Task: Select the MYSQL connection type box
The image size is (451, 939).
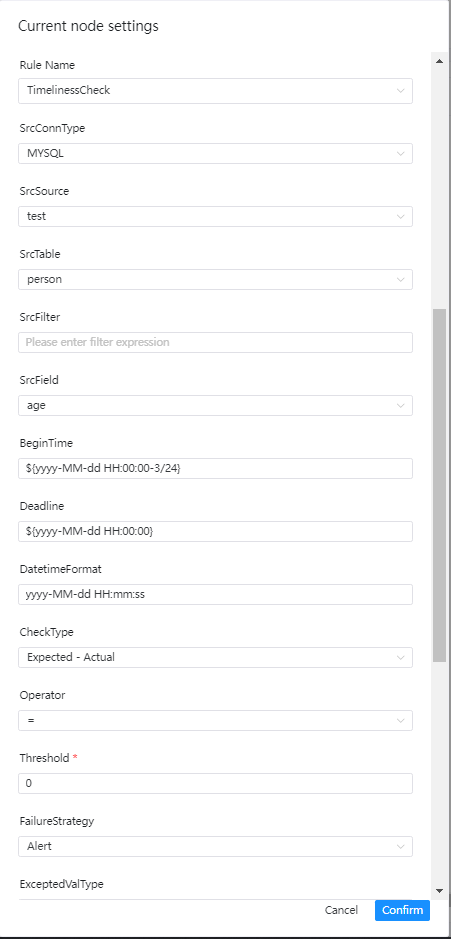Action: [215, 153]
